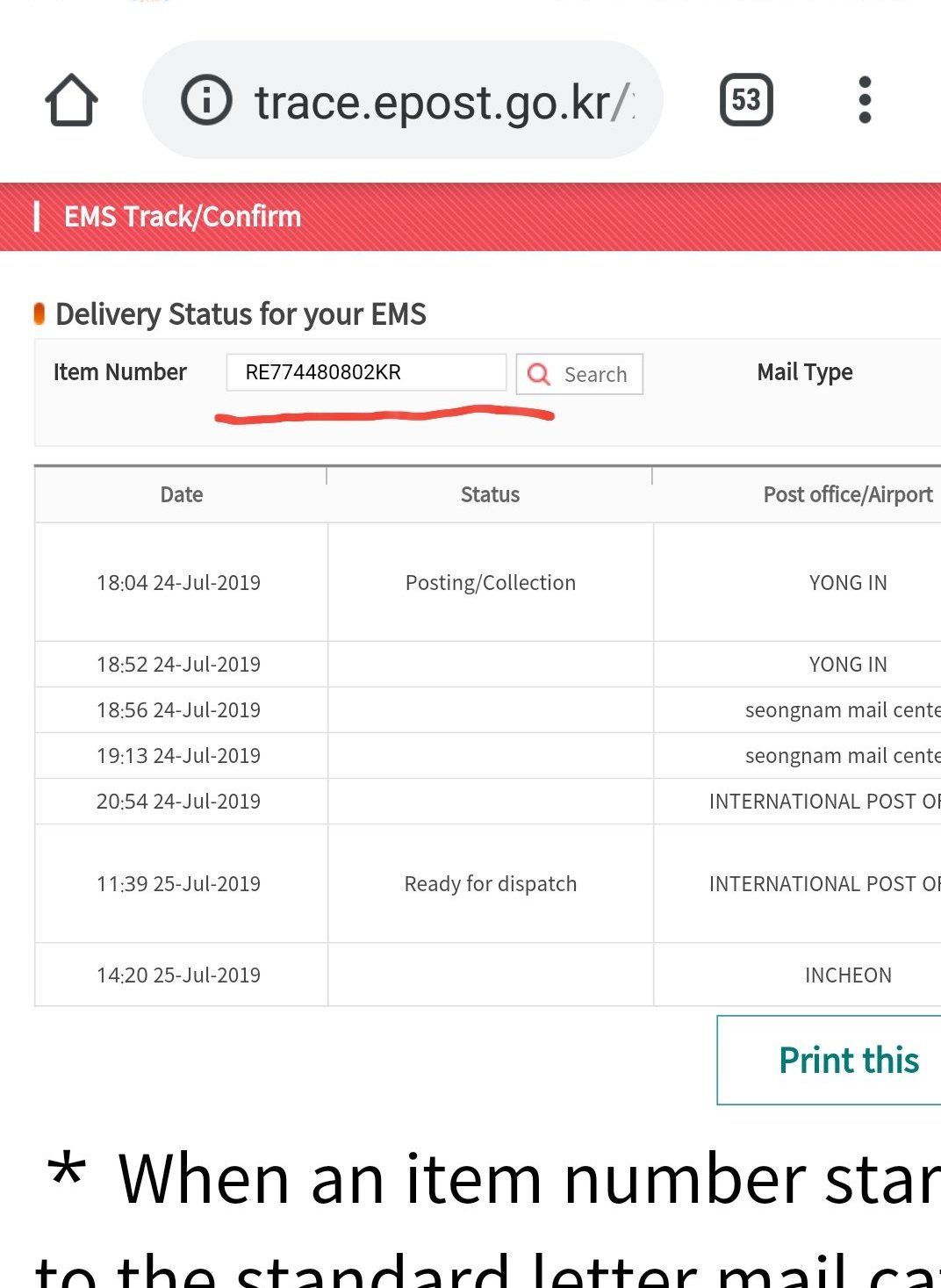The image size is (941, 1288).
Task: Click the Posting/Collection status cell
Action: coord(491,583)
